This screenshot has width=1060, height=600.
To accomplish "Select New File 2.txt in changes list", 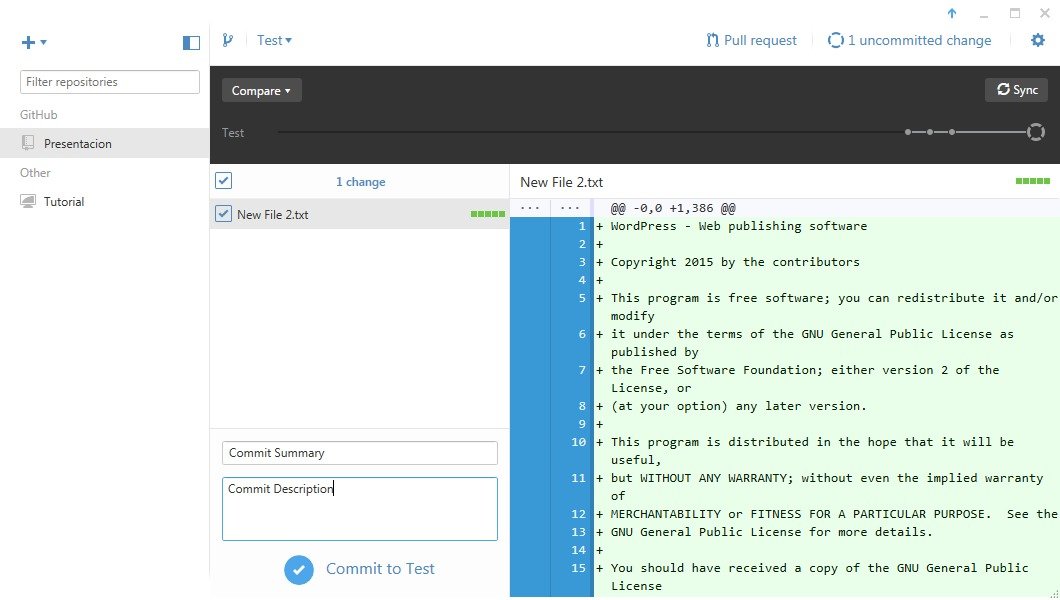I will click(x=360, y=214).
